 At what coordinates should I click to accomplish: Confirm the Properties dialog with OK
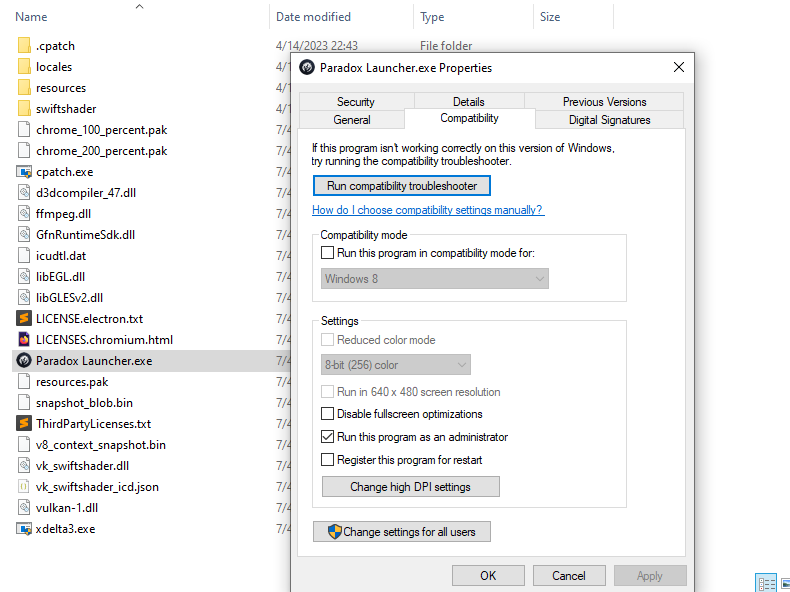pyautogui.click(x=488, y=575)
